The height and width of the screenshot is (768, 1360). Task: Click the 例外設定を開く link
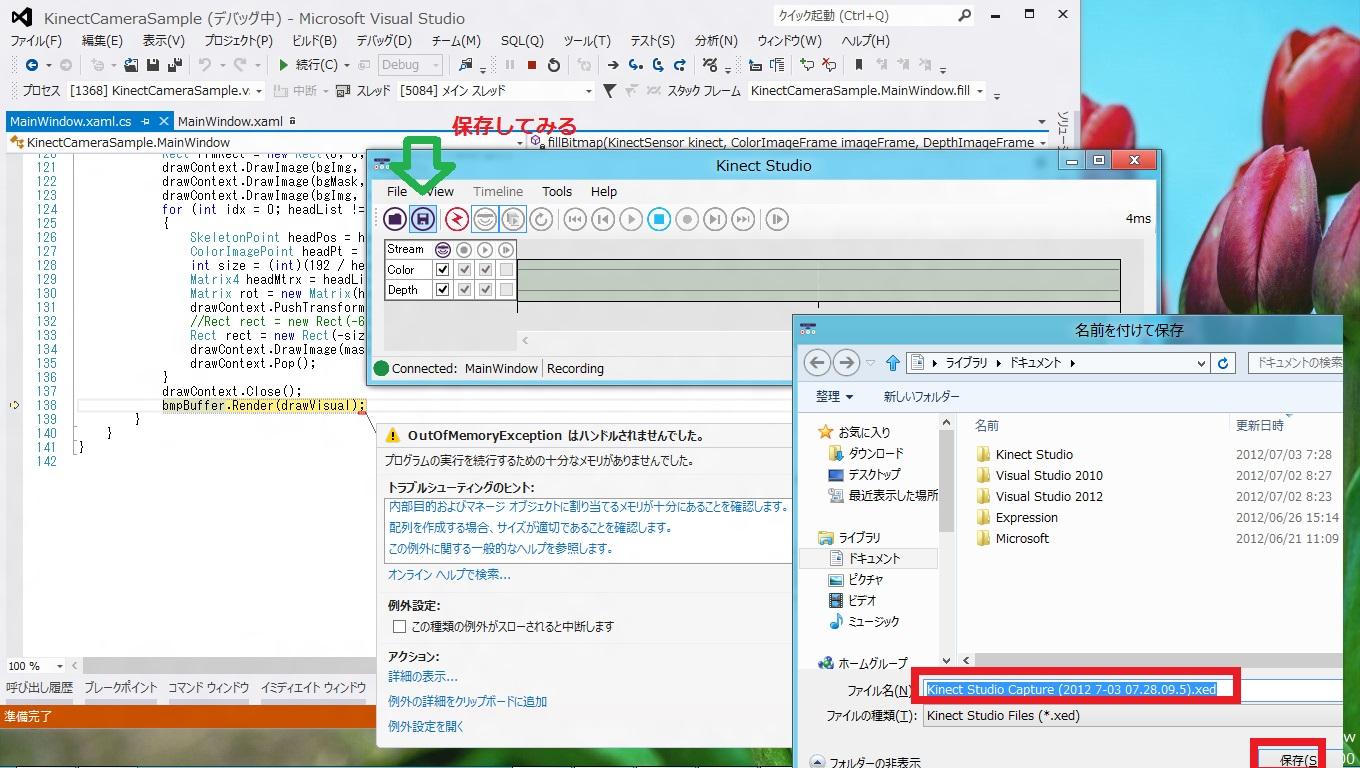(426, 727)
